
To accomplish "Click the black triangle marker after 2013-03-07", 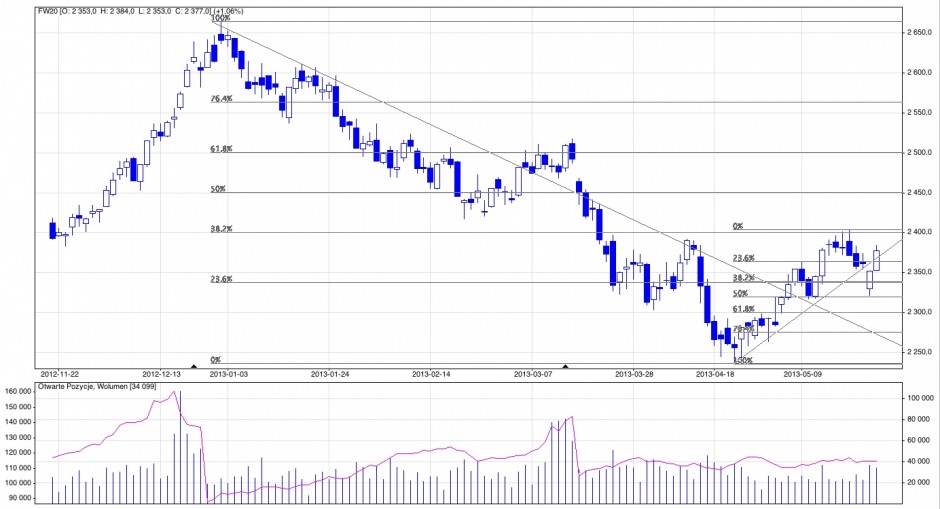I will tap(566, 368).
